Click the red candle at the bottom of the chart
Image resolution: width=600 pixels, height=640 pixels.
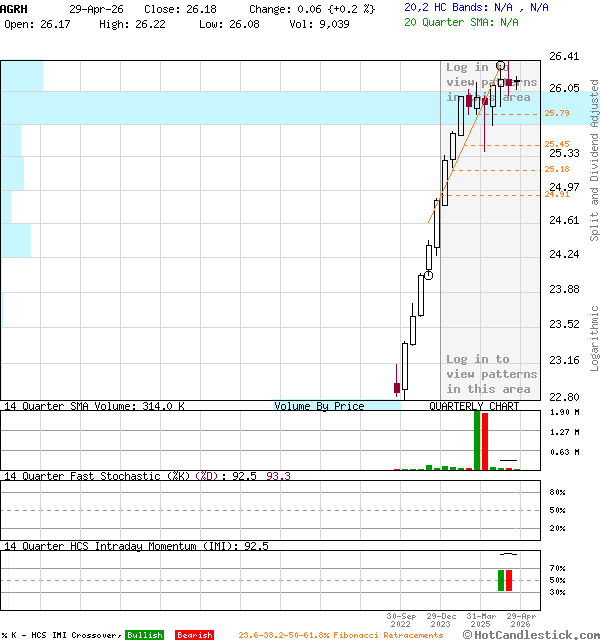click(397, 387)
